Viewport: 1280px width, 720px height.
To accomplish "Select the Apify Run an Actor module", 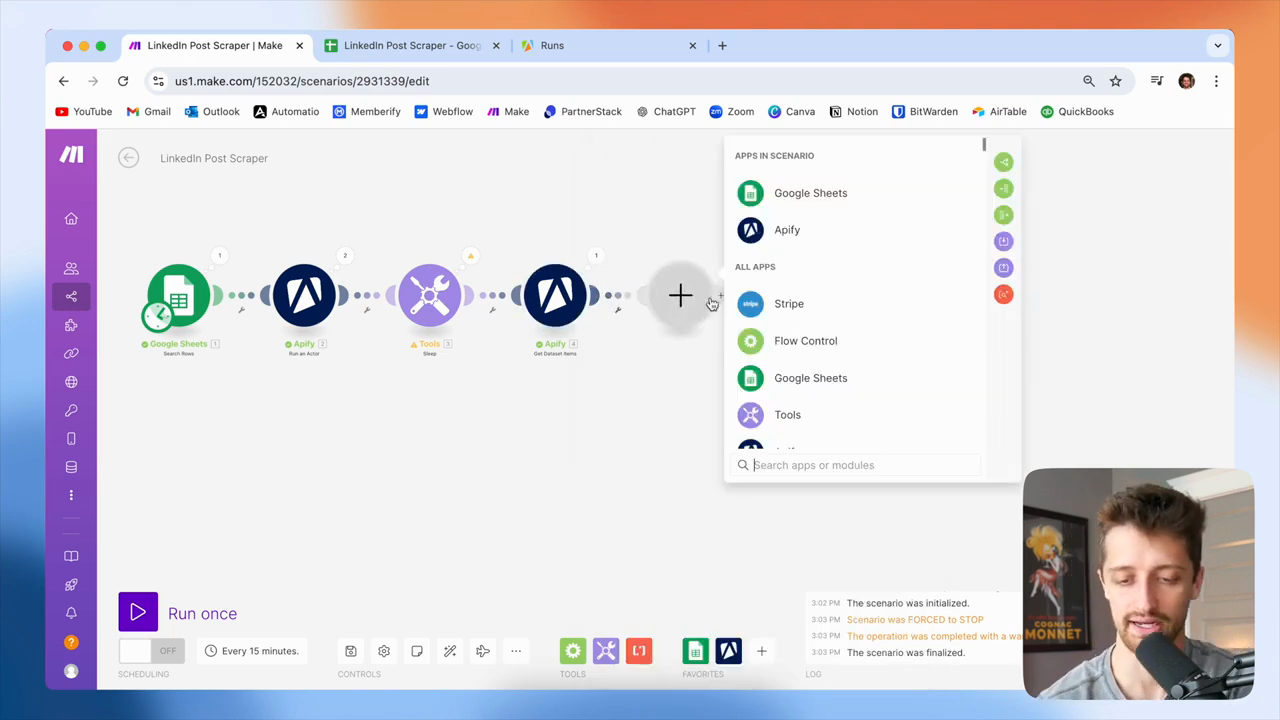I will [304, 295].
